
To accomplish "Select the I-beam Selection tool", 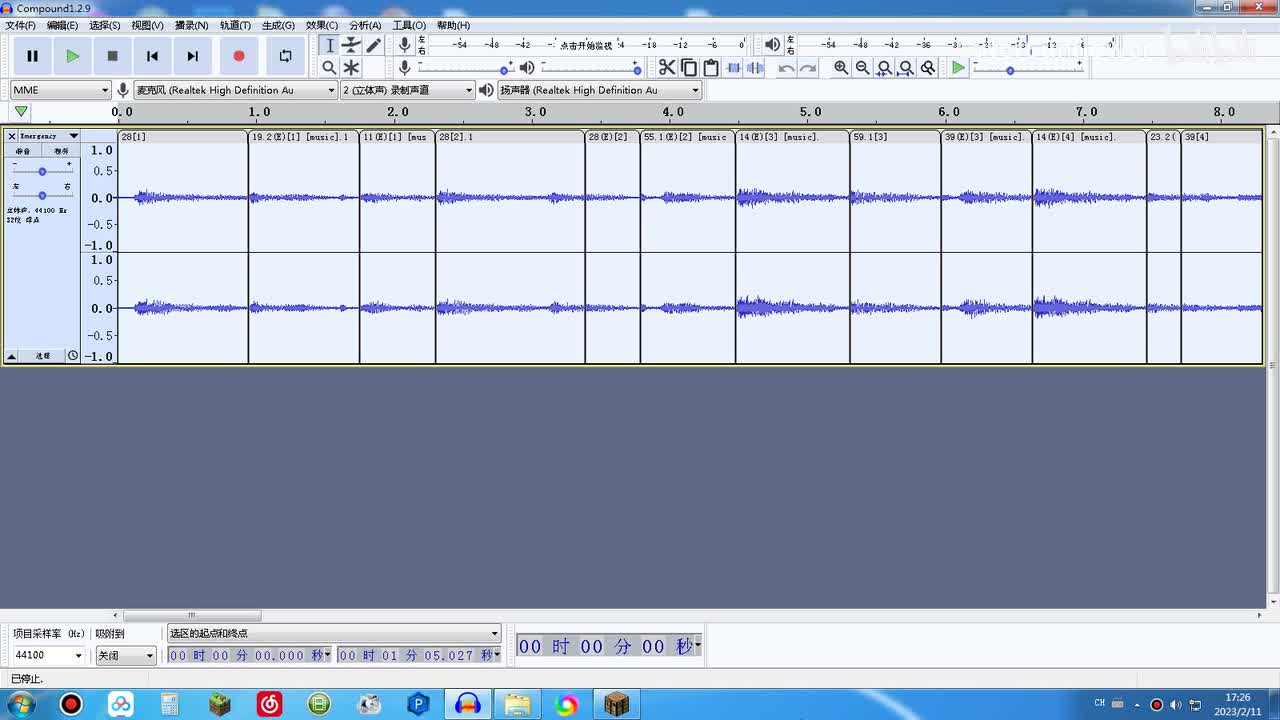I will tap(329, 45).
